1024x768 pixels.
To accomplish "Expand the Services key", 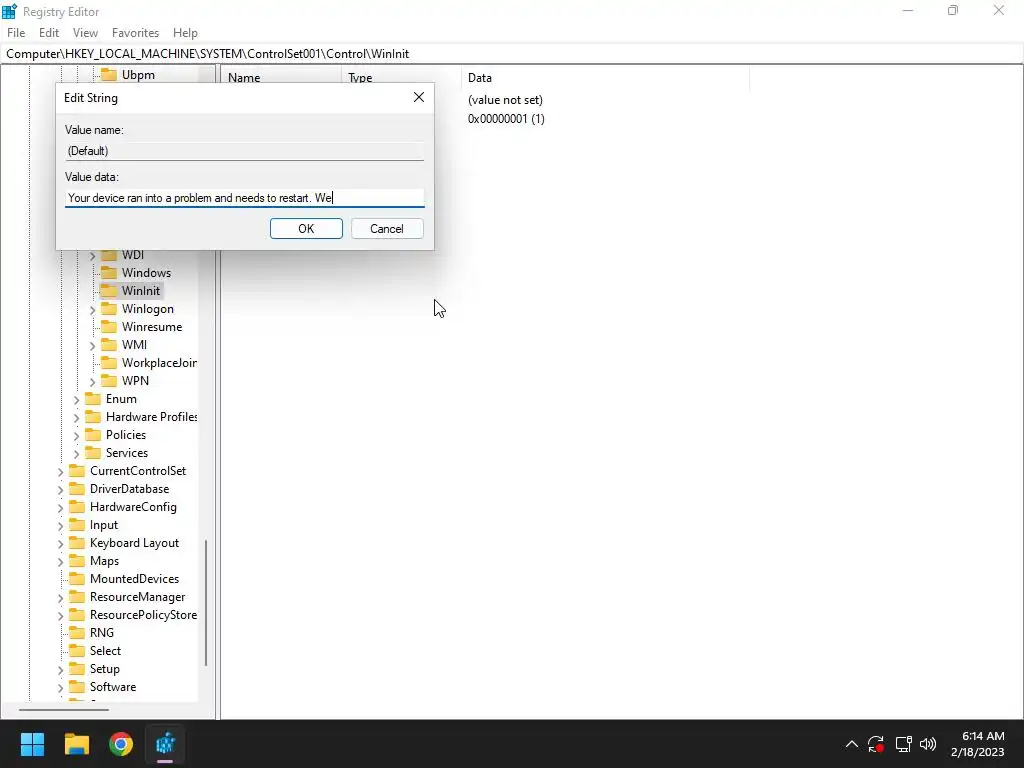I will (x=76, y=453).
